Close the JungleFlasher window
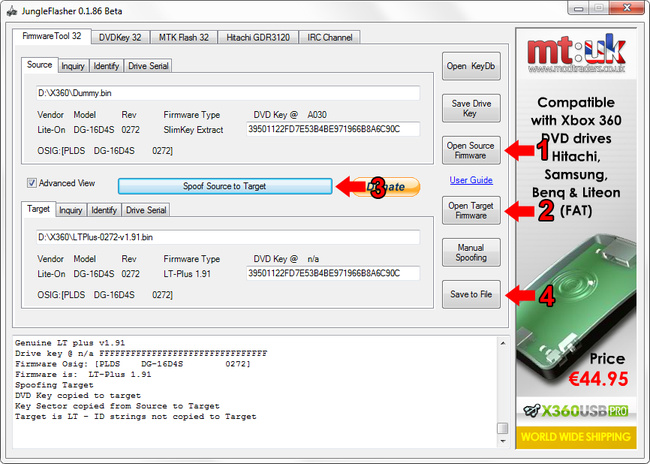 tap(627, 8)
